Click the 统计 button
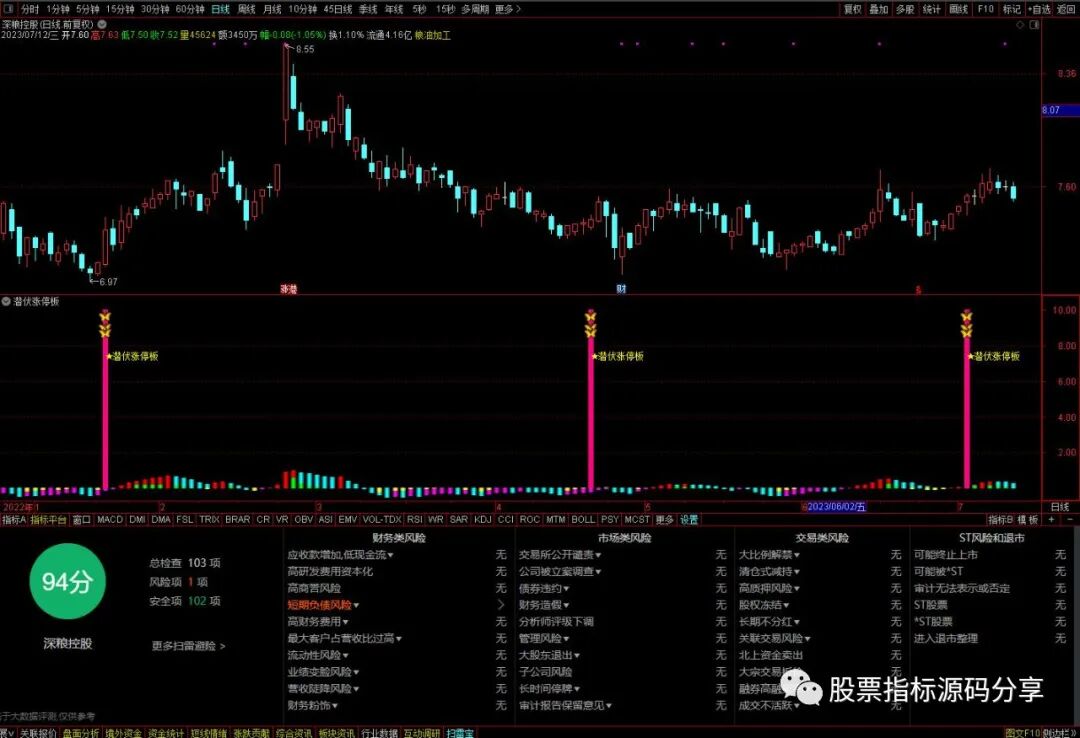The width and height of the screenshot is (1080, 738). [x=931, y=9]
